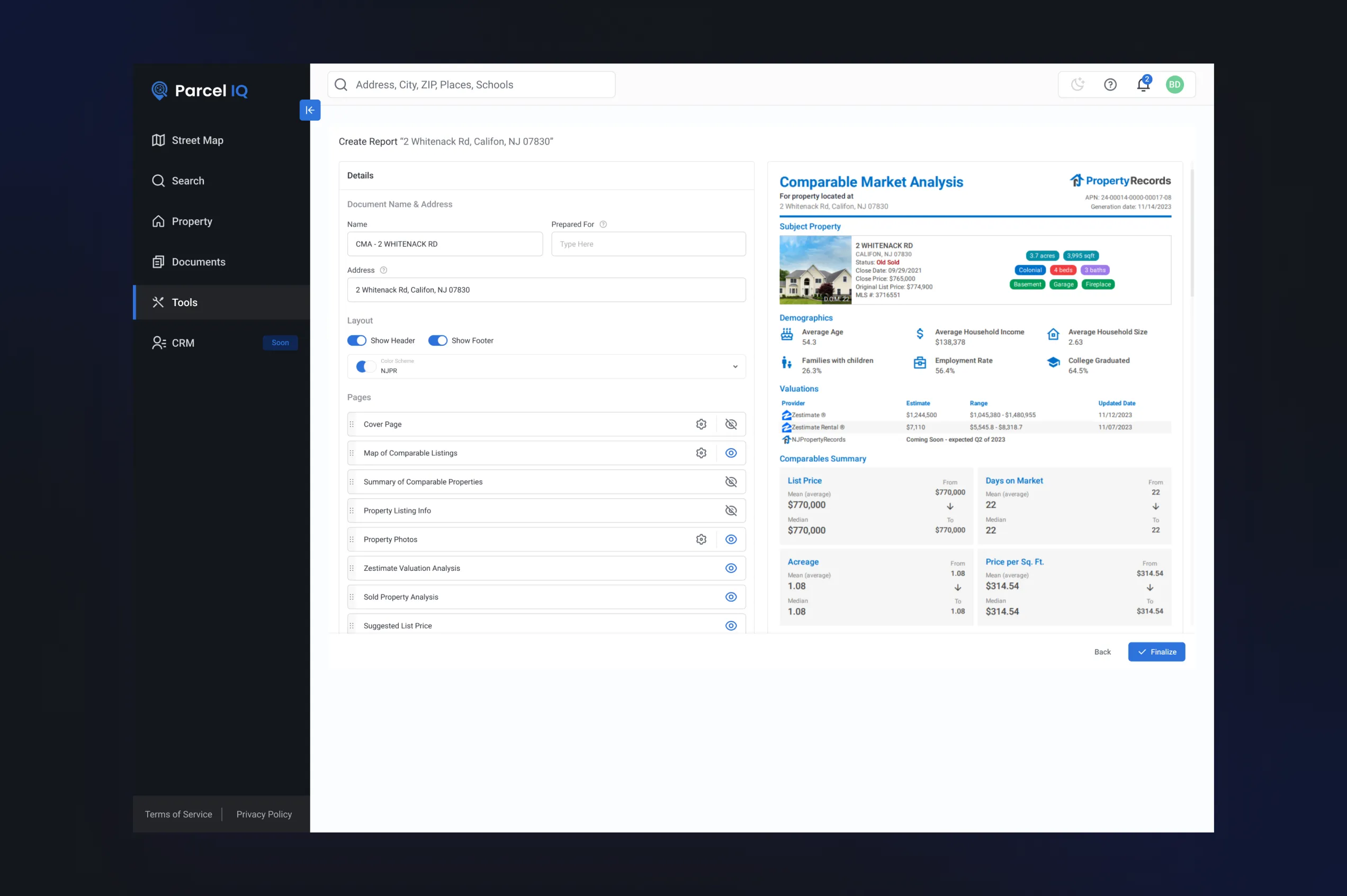Screen dimensions: 1347x896
Task: Open Documents in sidebar
Action: pos(198,262)
